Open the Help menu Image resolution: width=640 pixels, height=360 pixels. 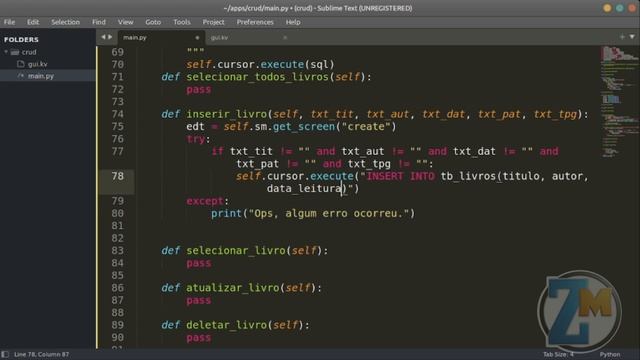coord(293,22)
